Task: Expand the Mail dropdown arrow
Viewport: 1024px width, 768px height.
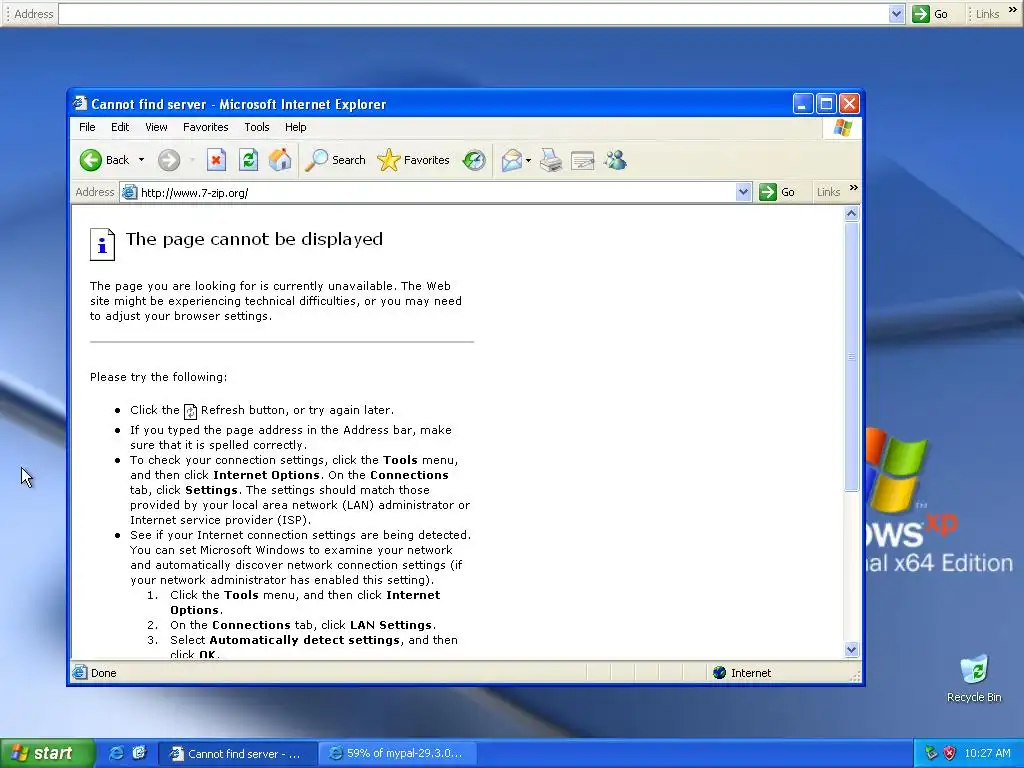Action: point(528,160)
